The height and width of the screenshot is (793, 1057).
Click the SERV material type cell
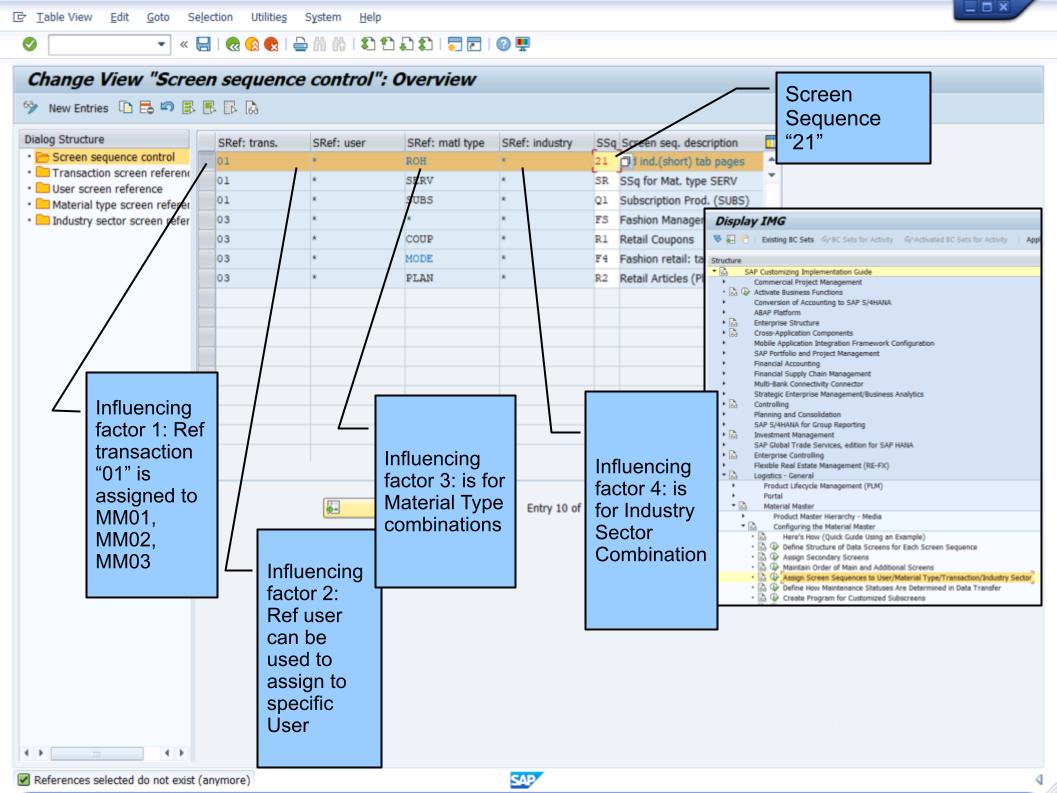tap(451, 181)
